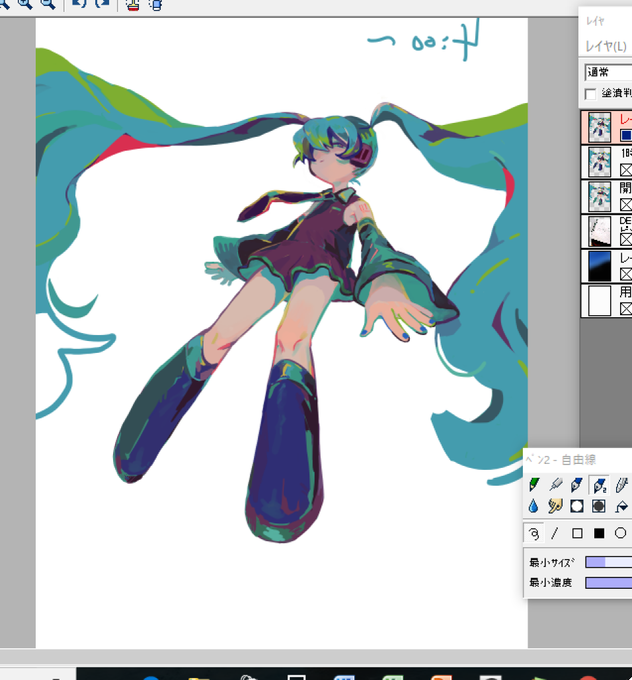Viewport: 632px width, 680px height.
Task: Select the outlined white pen tool
Action: (622, 484)
